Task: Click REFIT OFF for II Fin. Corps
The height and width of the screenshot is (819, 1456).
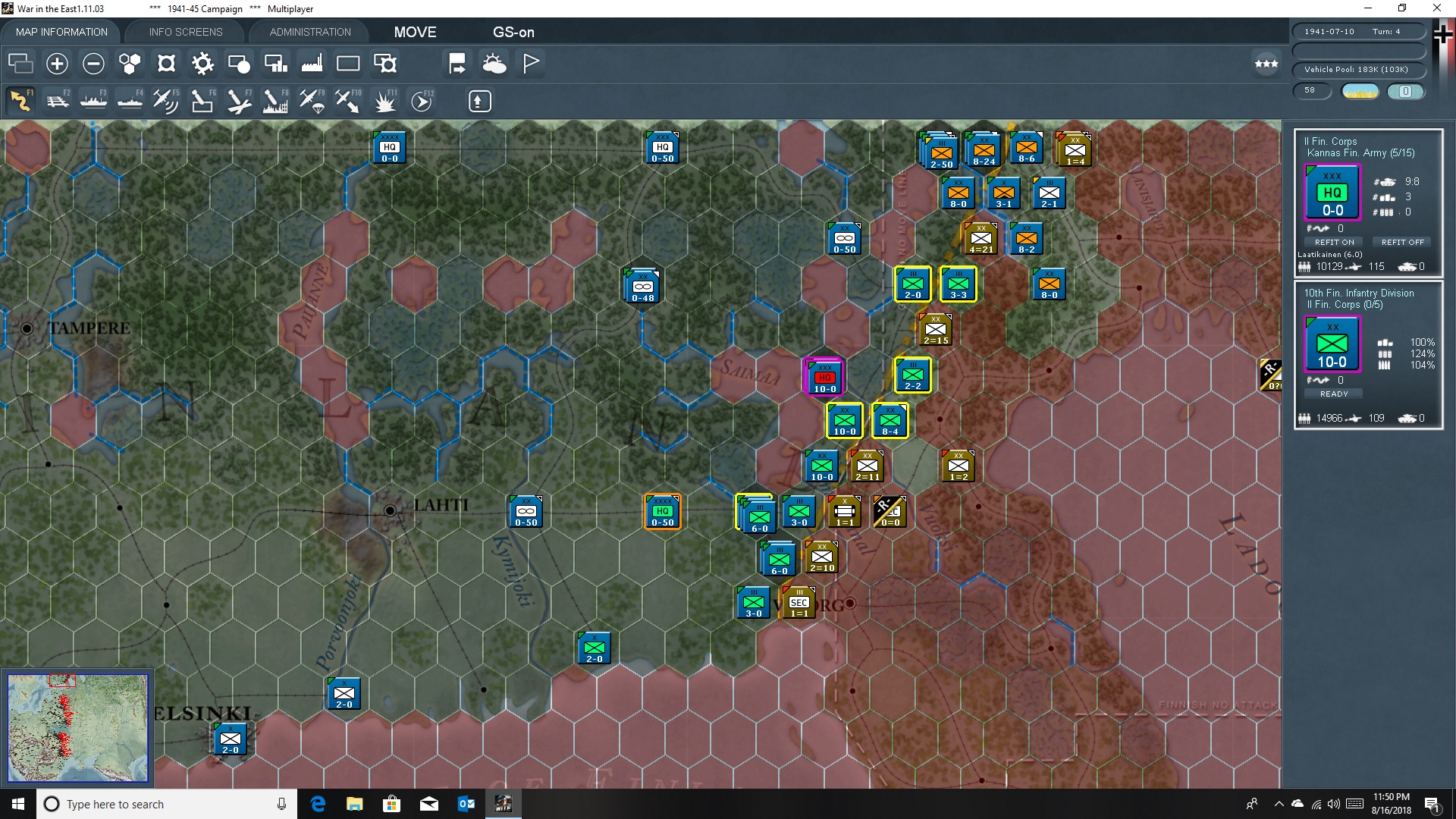Action: click(x=1402, y=242)
